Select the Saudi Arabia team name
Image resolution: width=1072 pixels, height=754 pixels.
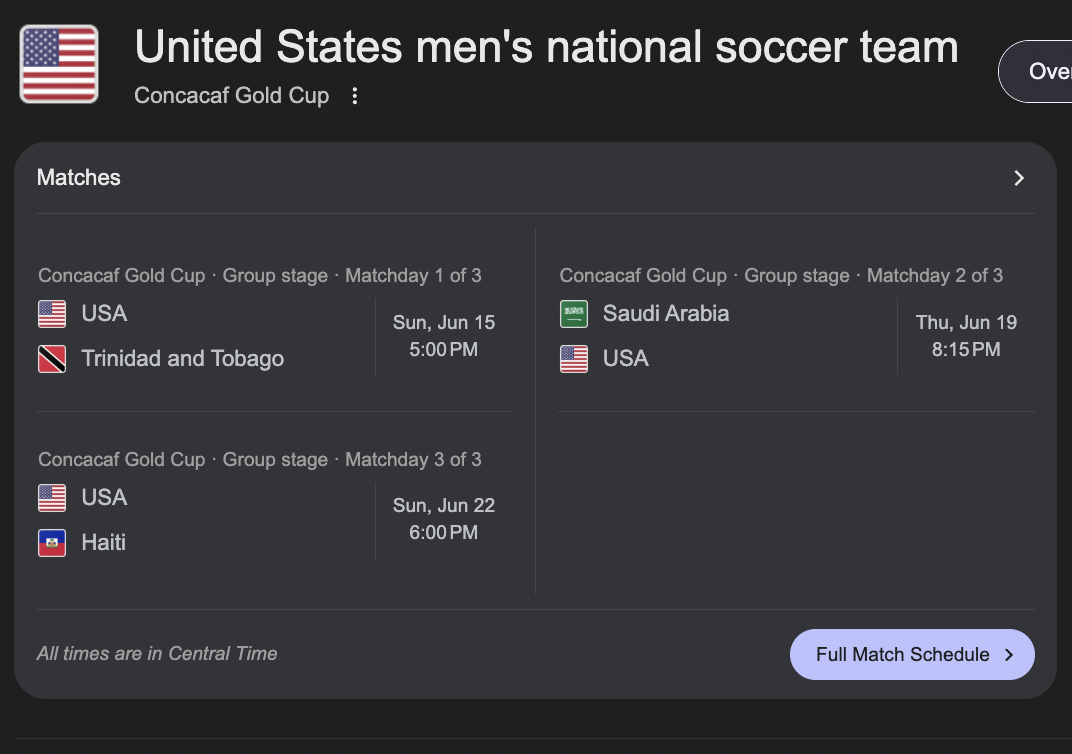pos(666,314)
